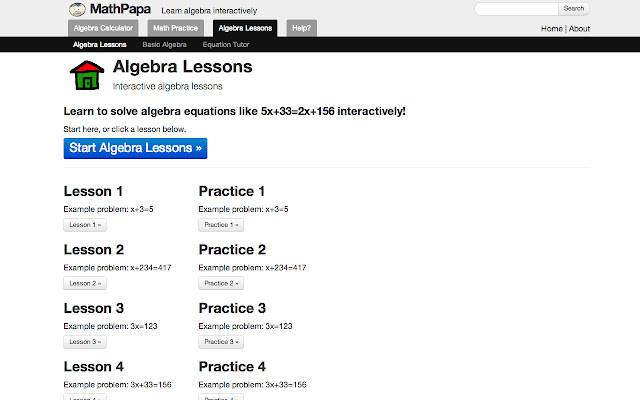Click the red house Algebra Lessons icon
Screen dimensions: 640x400
(86, 75)
